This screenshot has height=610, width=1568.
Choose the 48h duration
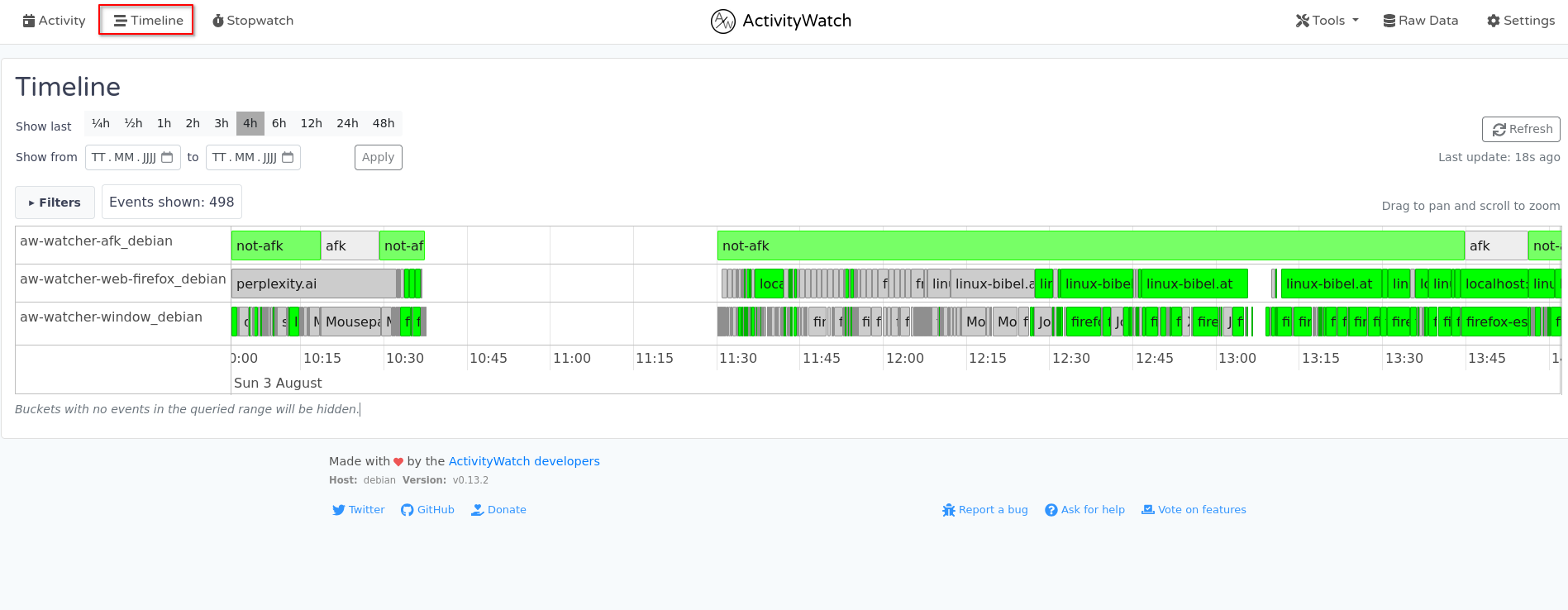384,123
